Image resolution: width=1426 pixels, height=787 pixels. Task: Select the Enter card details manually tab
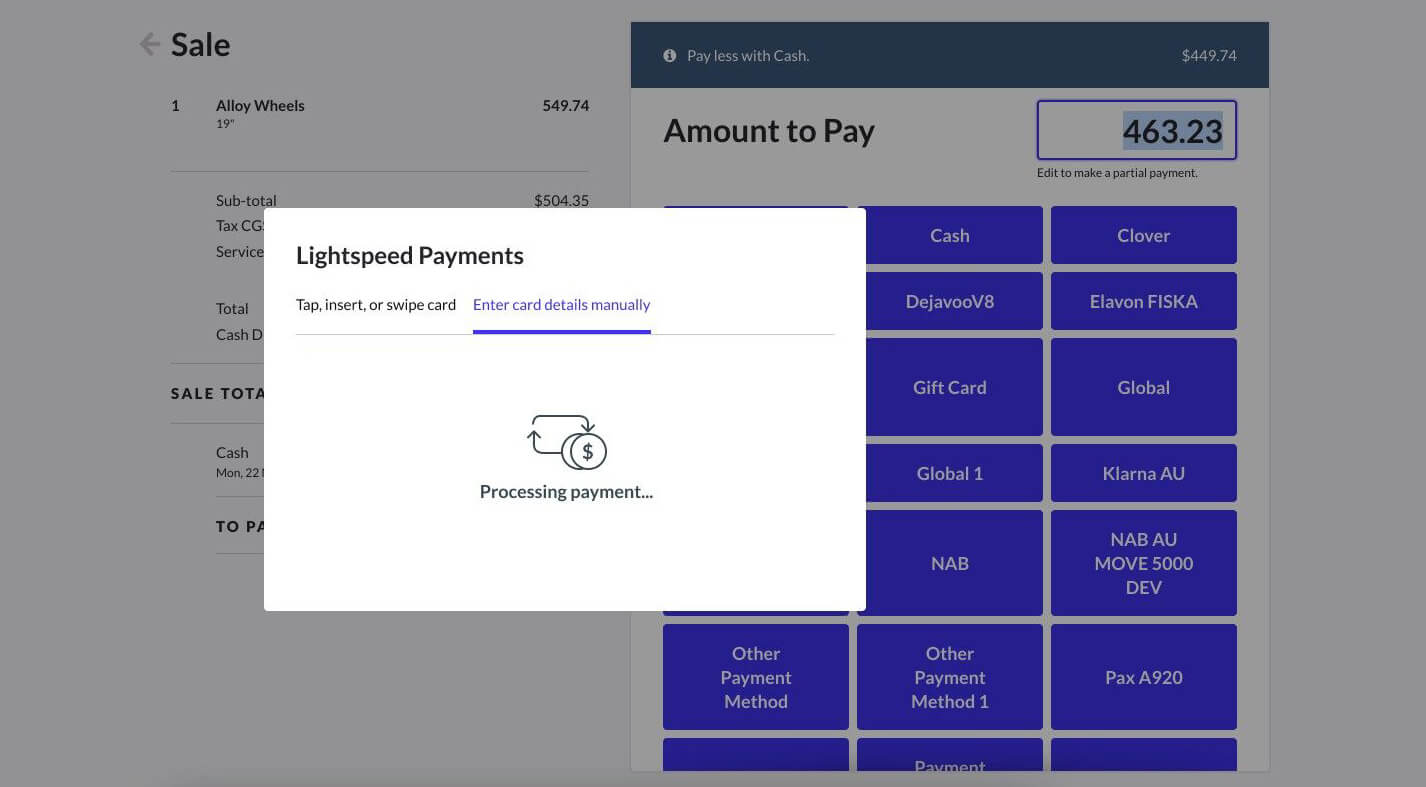click(x=561, y=304)
